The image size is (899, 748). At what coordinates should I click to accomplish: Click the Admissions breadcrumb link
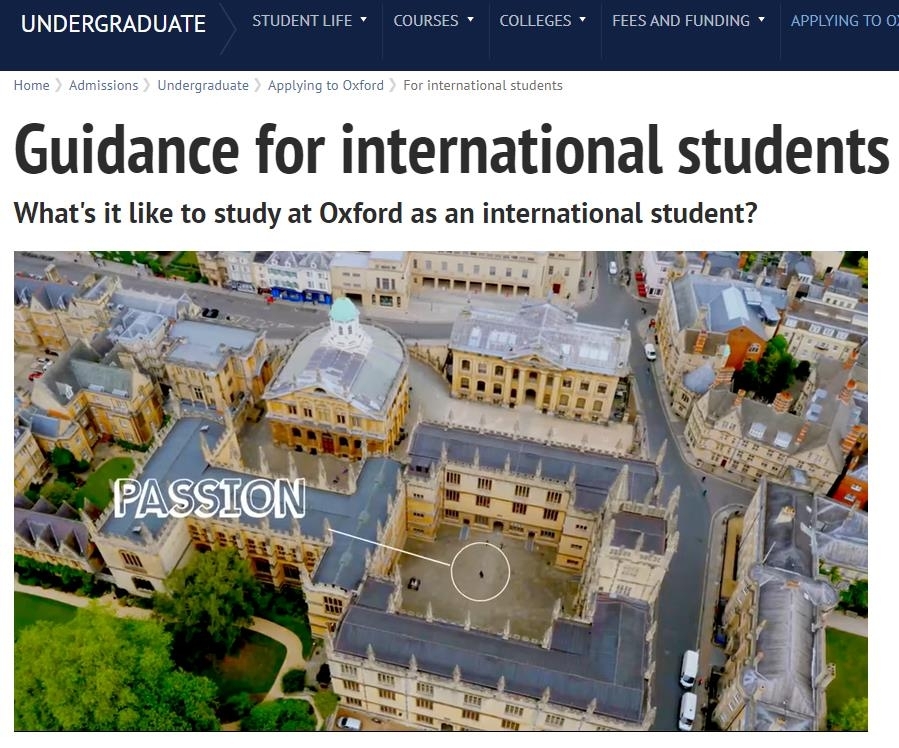pyautogui.click(x=103, y=85)
